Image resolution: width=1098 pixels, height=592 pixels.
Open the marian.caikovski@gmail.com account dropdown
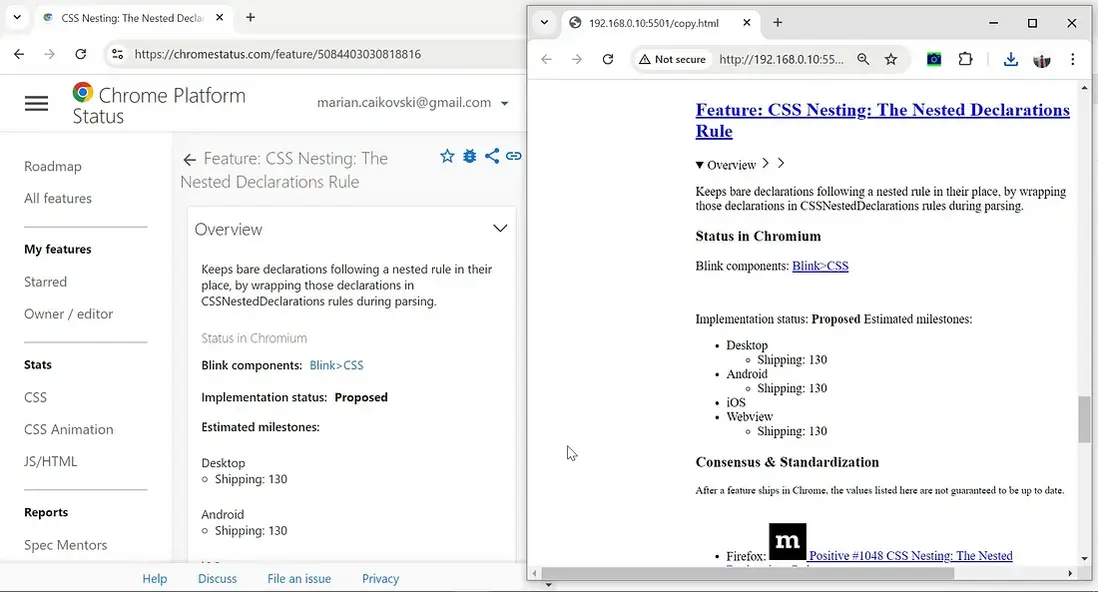(x=412, y=102)
